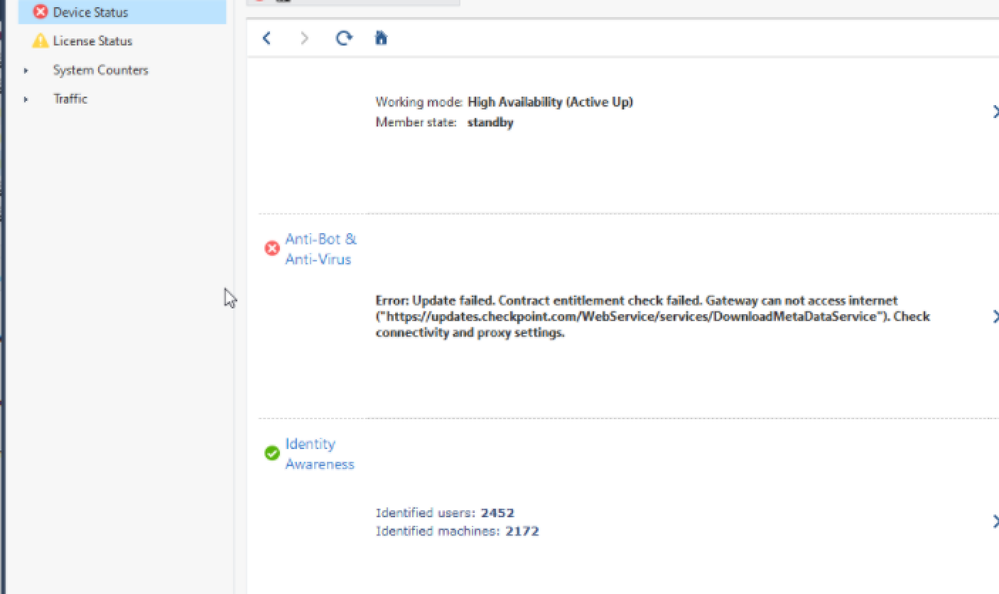Select the Traffic label in sidebar
Viewport: 999px width, 594px height.
[x=70, y=99]
